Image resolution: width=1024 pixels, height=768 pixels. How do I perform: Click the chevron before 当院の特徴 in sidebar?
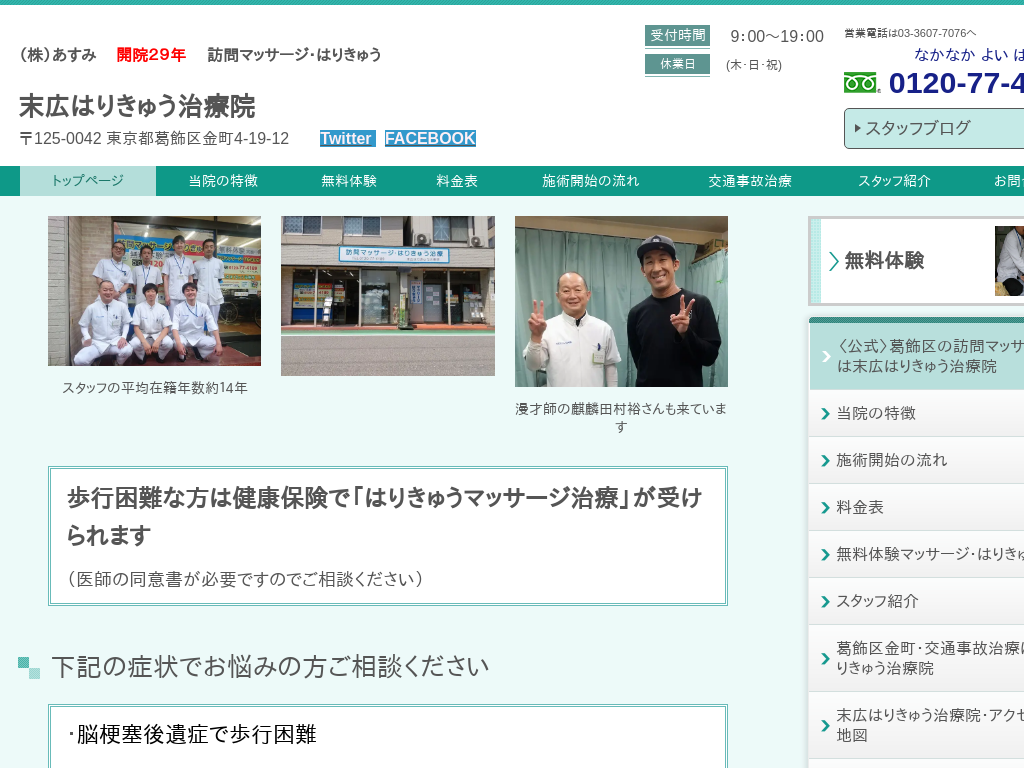click(825, 414)
